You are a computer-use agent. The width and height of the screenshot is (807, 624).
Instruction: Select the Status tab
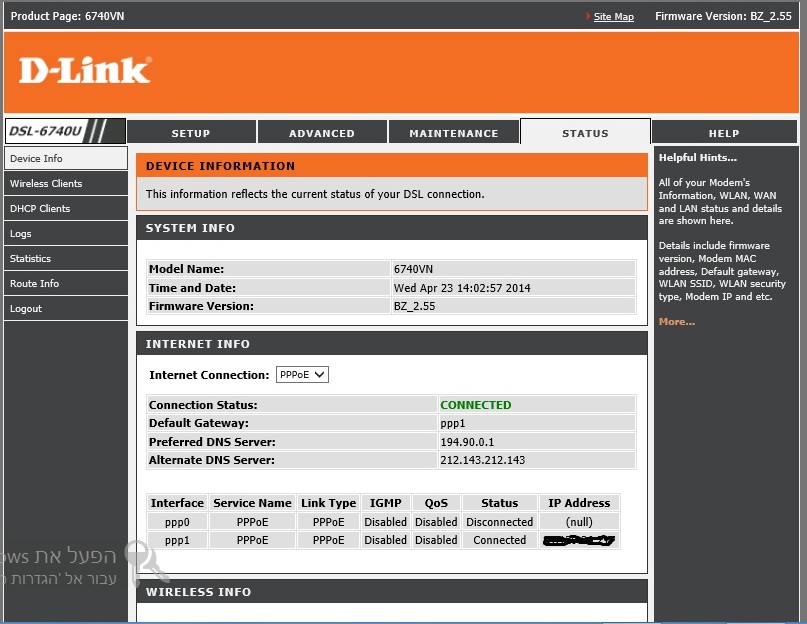[x=585, y=133]
